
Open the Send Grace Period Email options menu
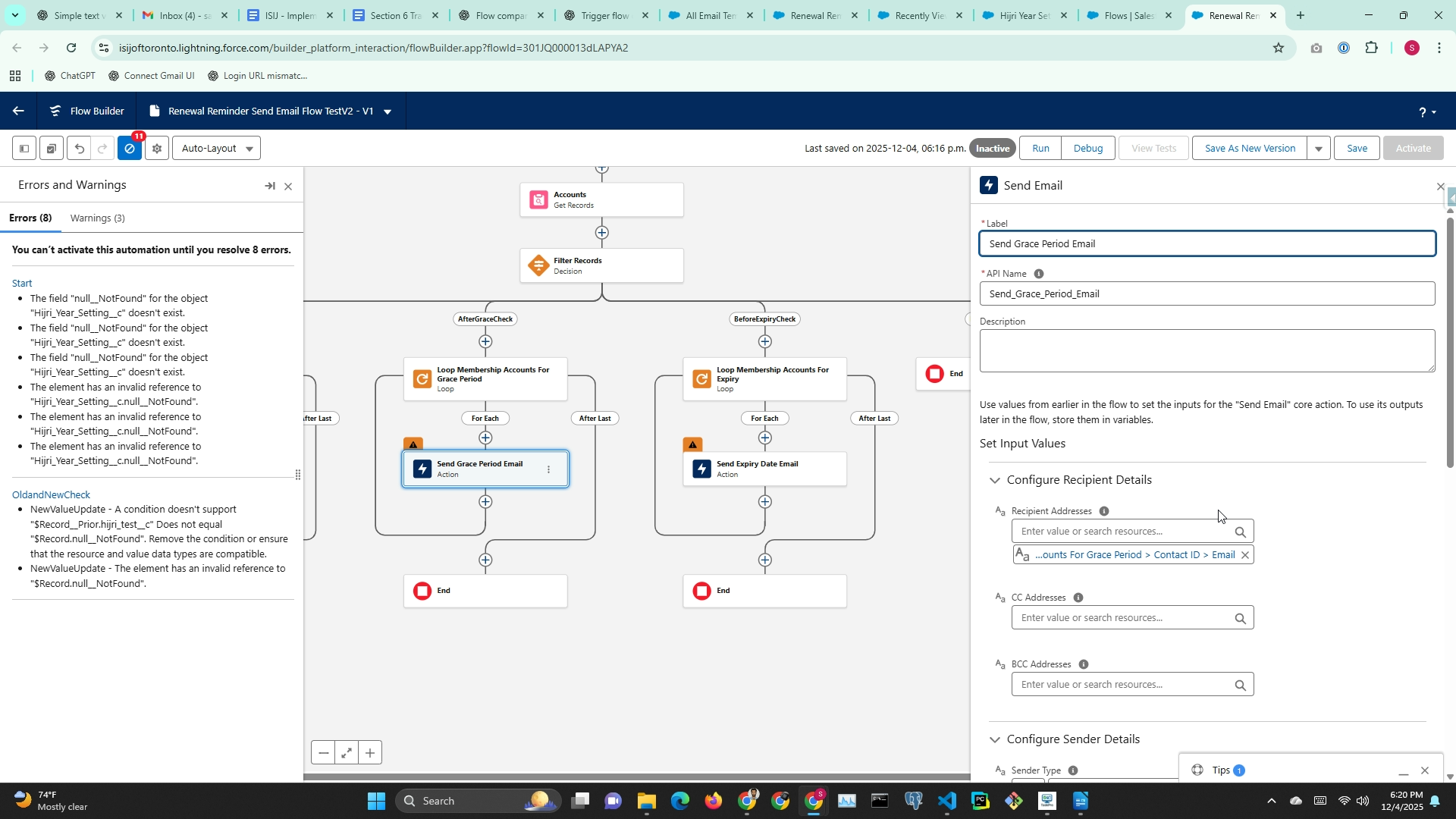pyautogui.click(x=549, y=469)
